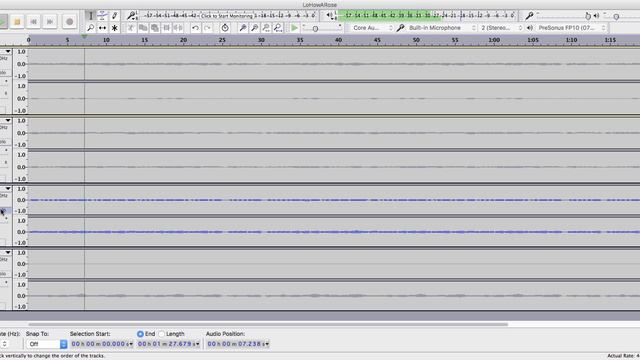Open first track's dropdown menu arrow

click(8, 51)
